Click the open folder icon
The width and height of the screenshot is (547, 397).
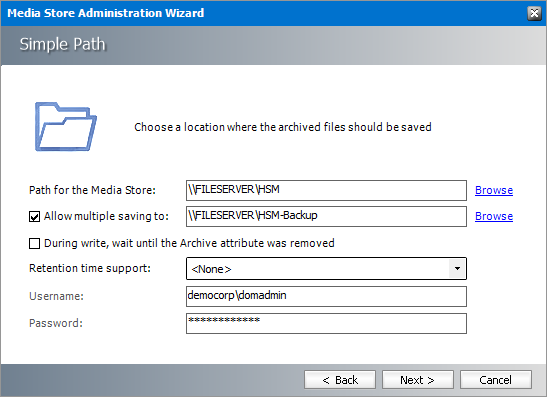point(66,127)
